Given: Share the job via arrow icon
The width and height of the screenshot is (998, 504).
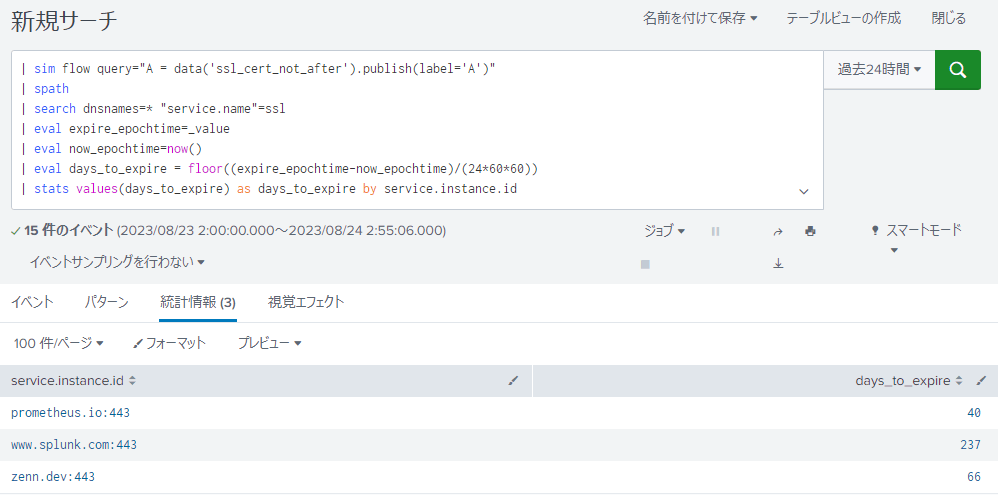Looking at the screenshot, I should [x=778, y=232].
